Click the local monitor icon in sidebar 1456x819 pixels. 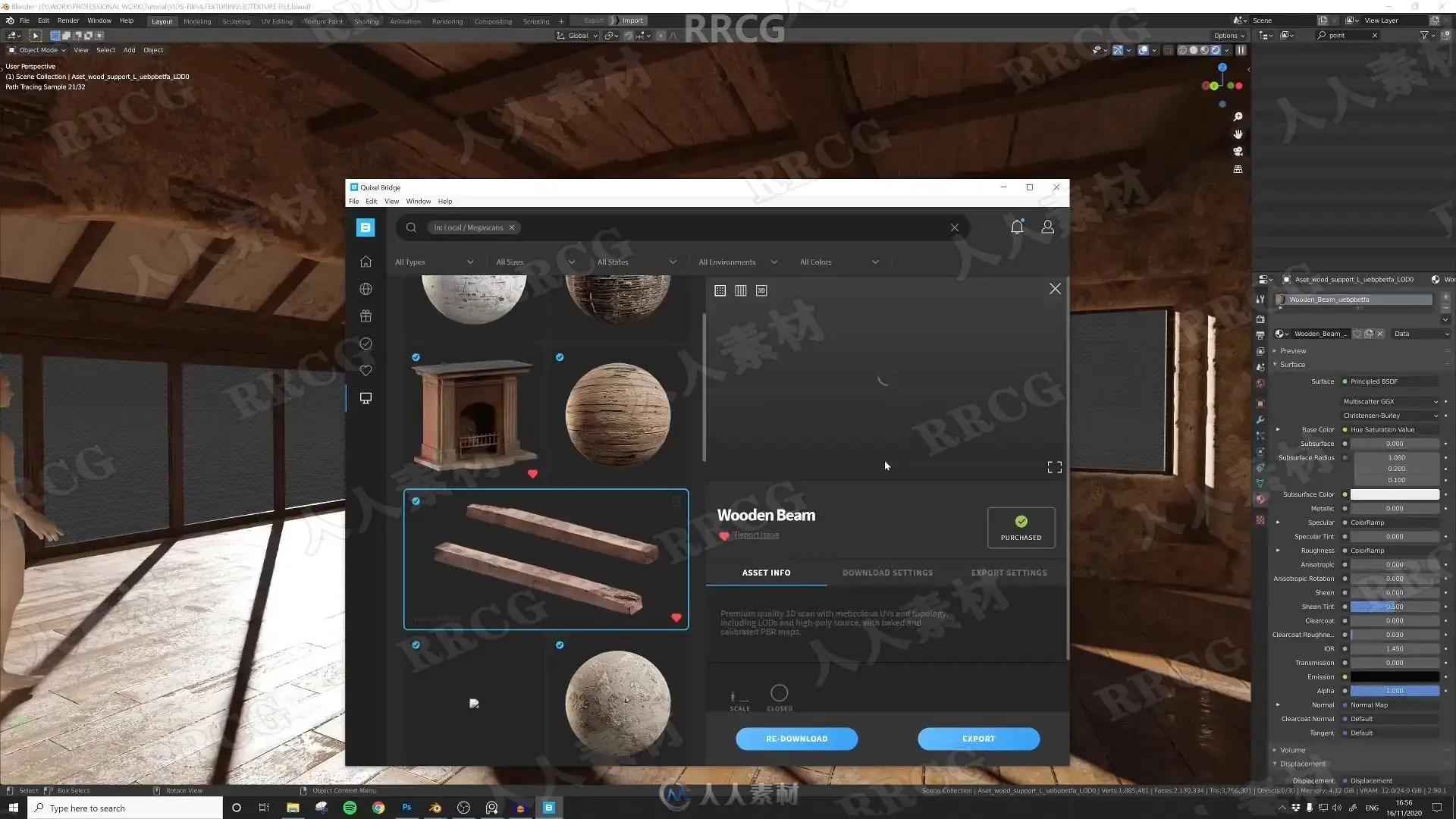(x=366, y=398)
